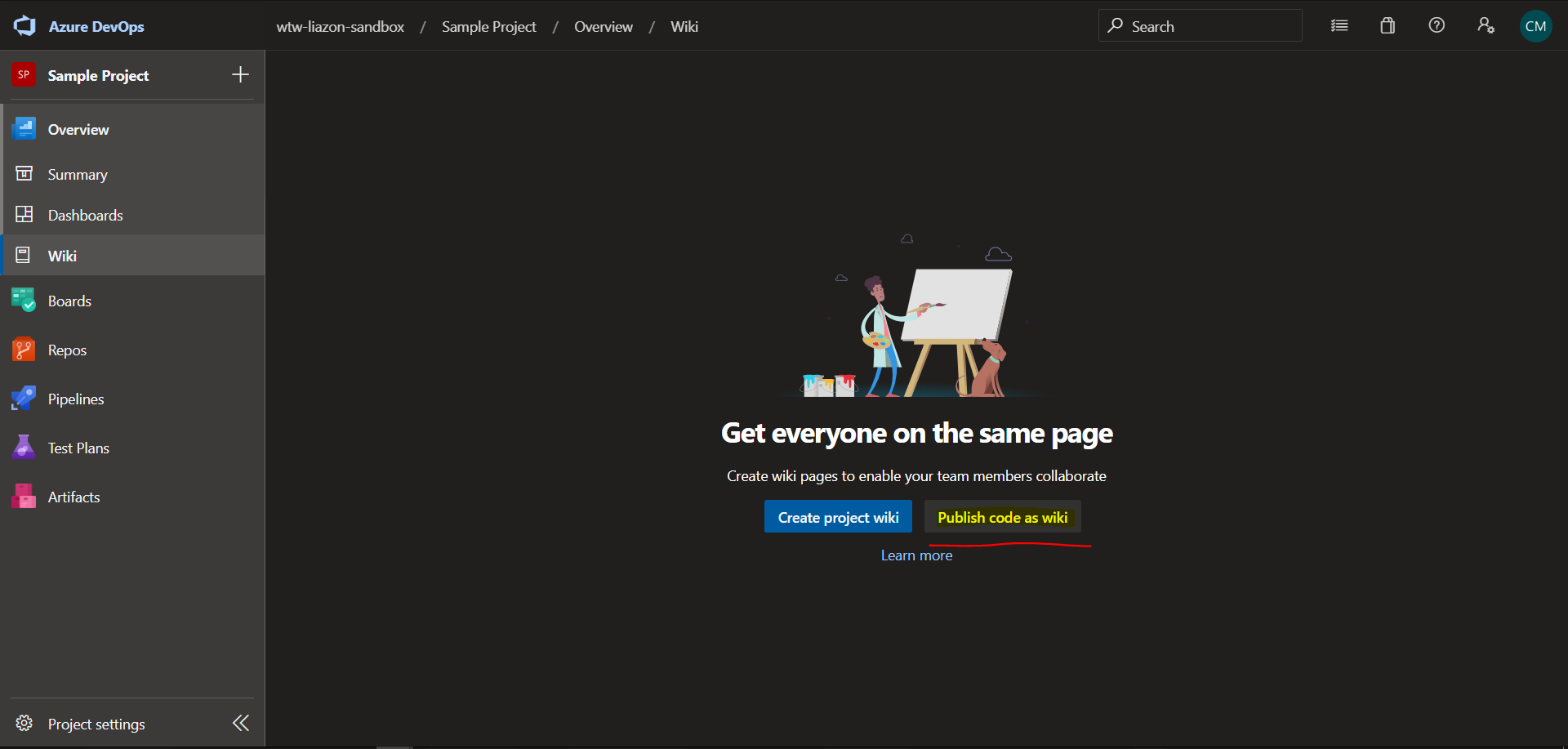
Task: Click the search magnifier icon
Action: point(1116,26)
